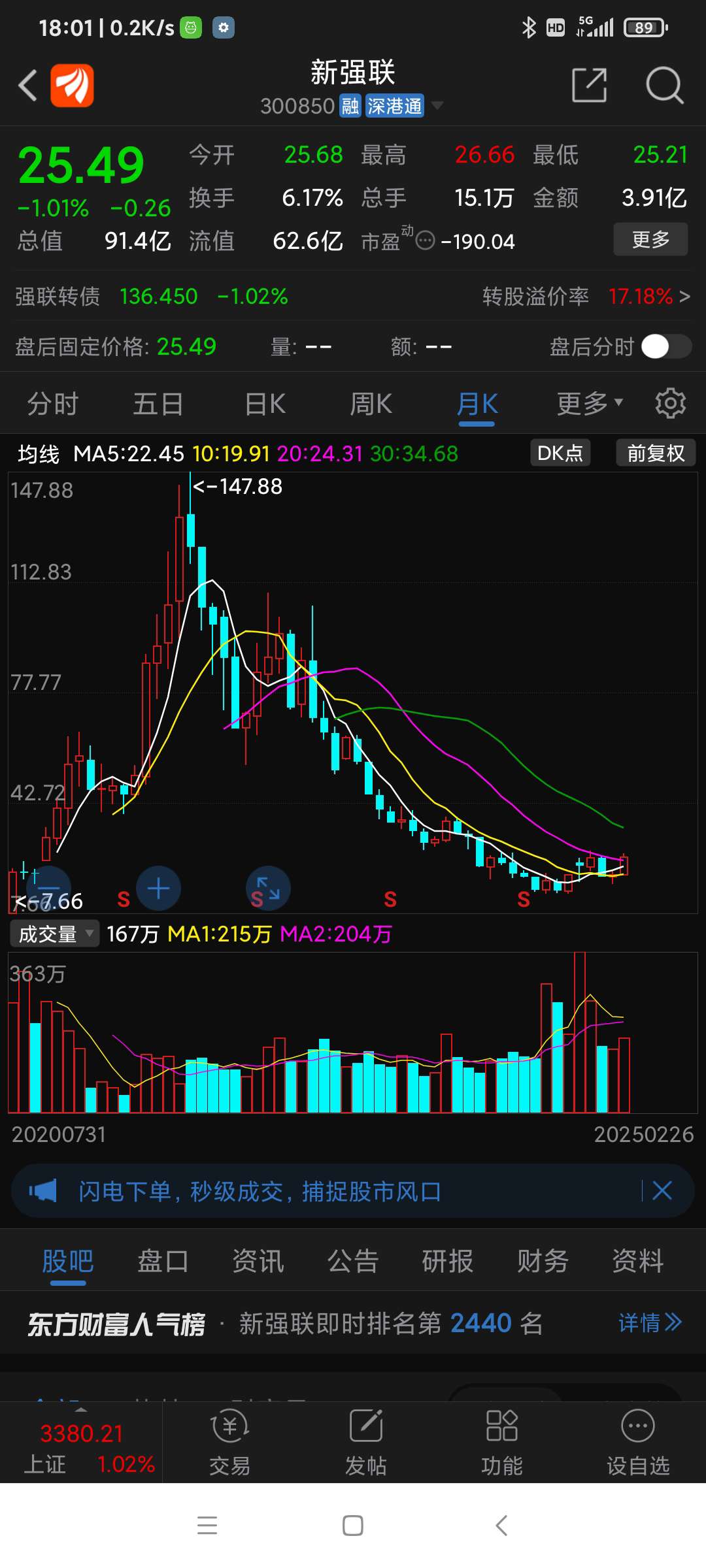Screen dimensions: 706x1568
Task: Tap the Android home button
Action: pyautogui.click(x=353, y=1526)
